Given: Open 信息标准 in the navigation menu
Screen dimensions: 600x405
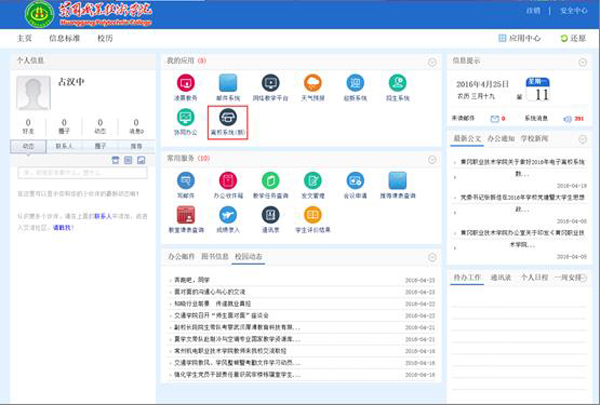Looking at the screenshot, I should pyautogui.click(x=64, y=38).
